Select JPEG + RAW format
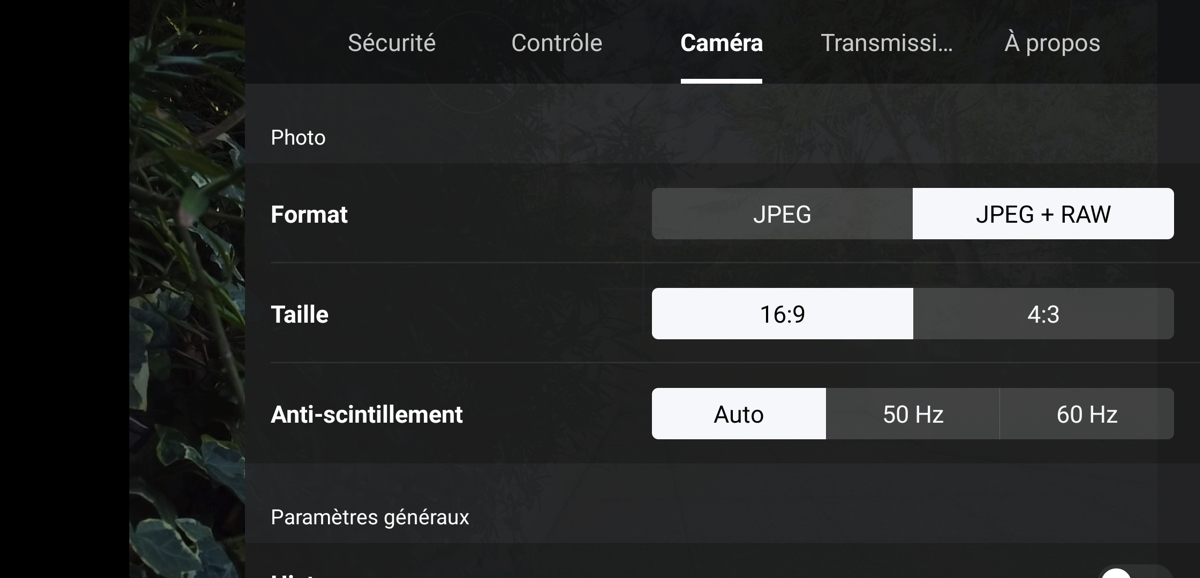Screen dimensions: 1200x578 pyautogui.click(x=1043, y=214)
